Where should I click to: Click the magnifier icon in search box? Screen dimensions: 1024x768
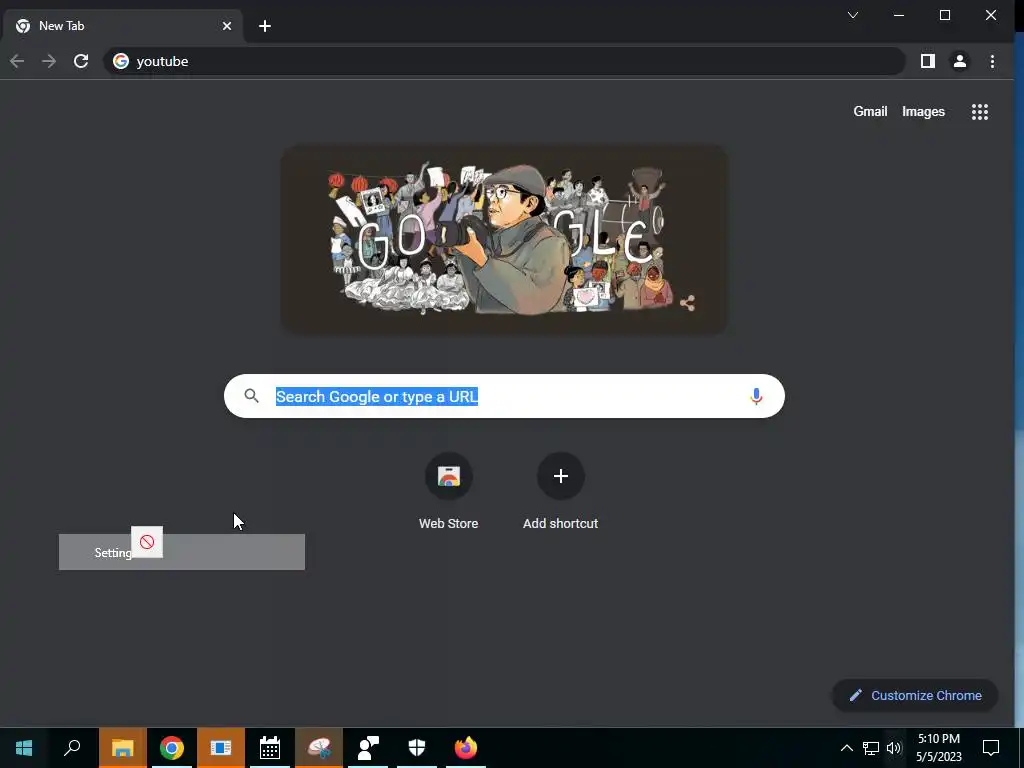[251, 396]
